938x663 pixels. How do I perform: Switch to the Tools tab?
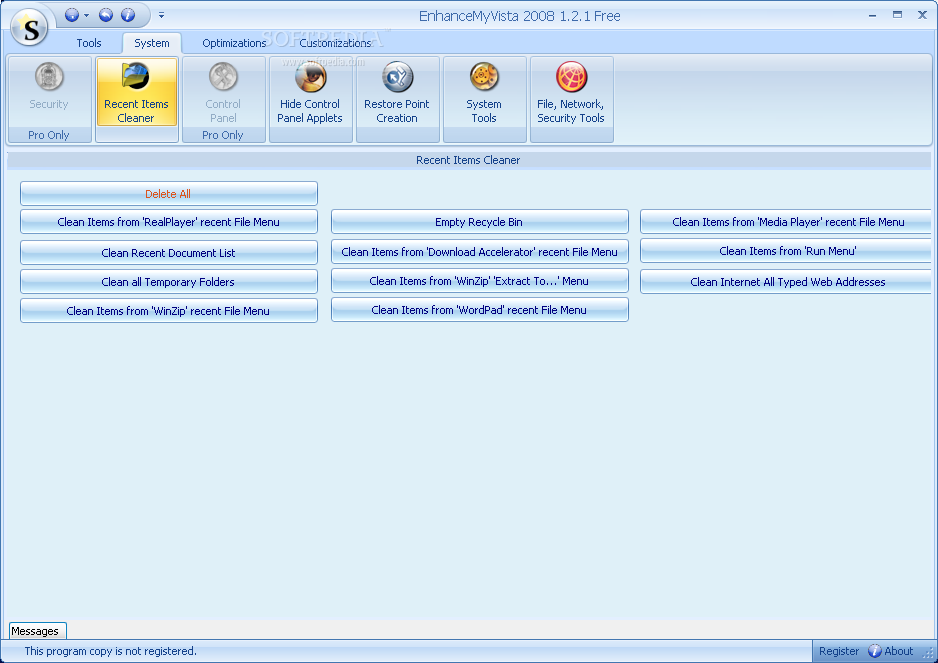tap(89, 43)
